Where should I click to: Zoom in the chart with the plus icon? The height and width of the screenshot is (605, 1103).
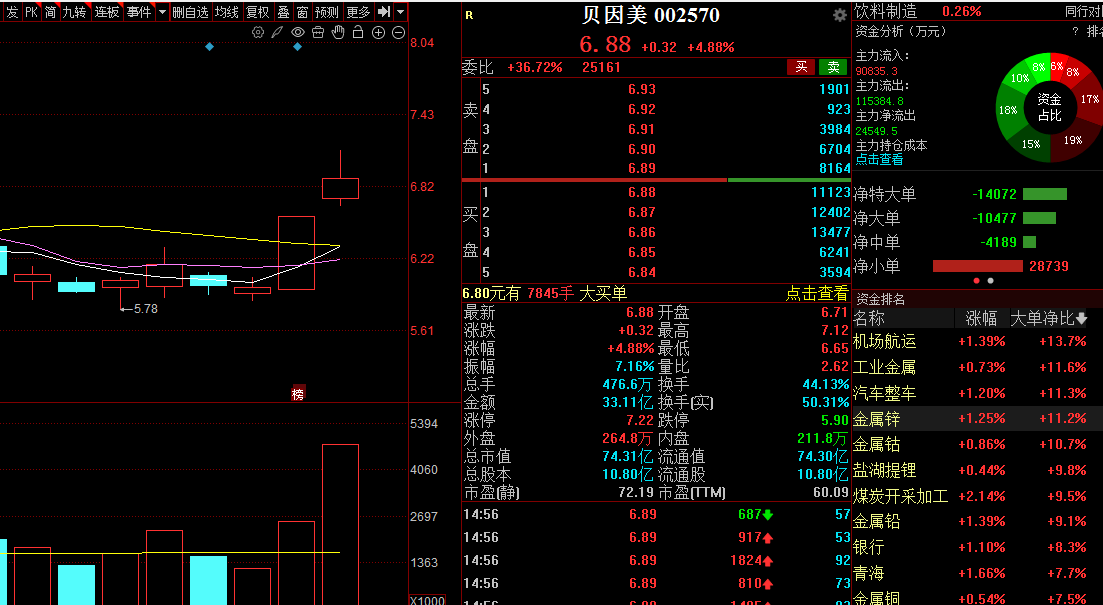(x=378, y=32)
